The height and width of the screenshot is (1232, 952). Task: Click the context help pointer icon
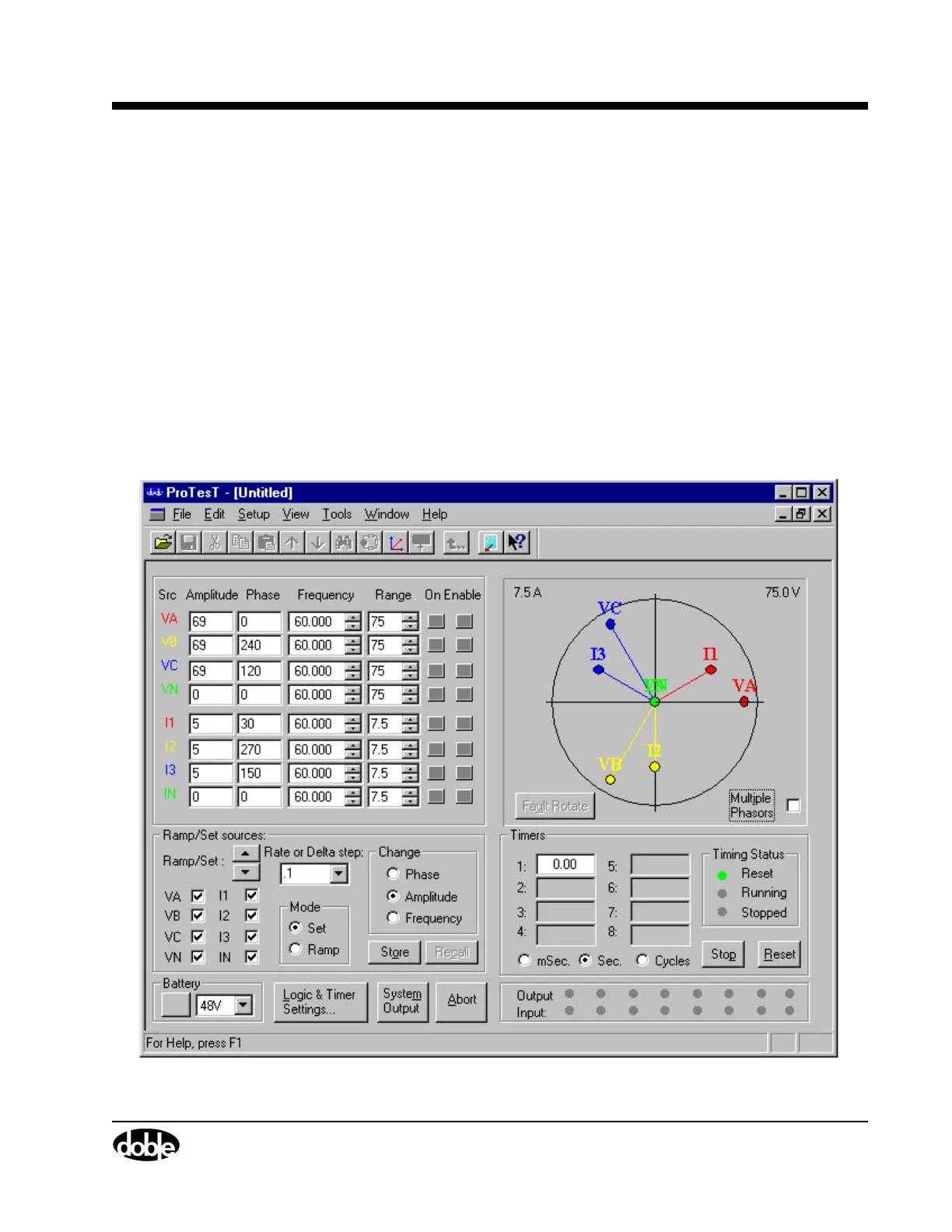pos(516,542)
